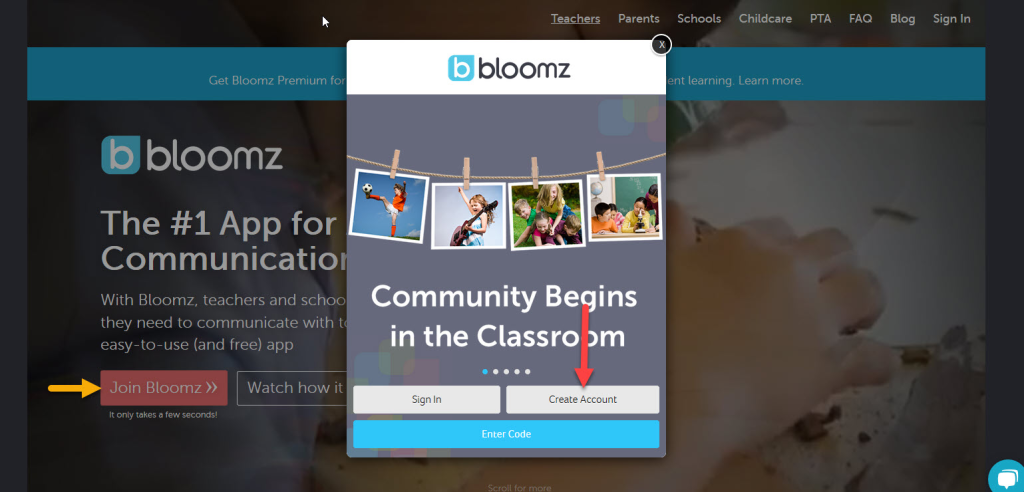
Task: Click the Bloomz logo icon in popup header
Action: pos(461,68)
